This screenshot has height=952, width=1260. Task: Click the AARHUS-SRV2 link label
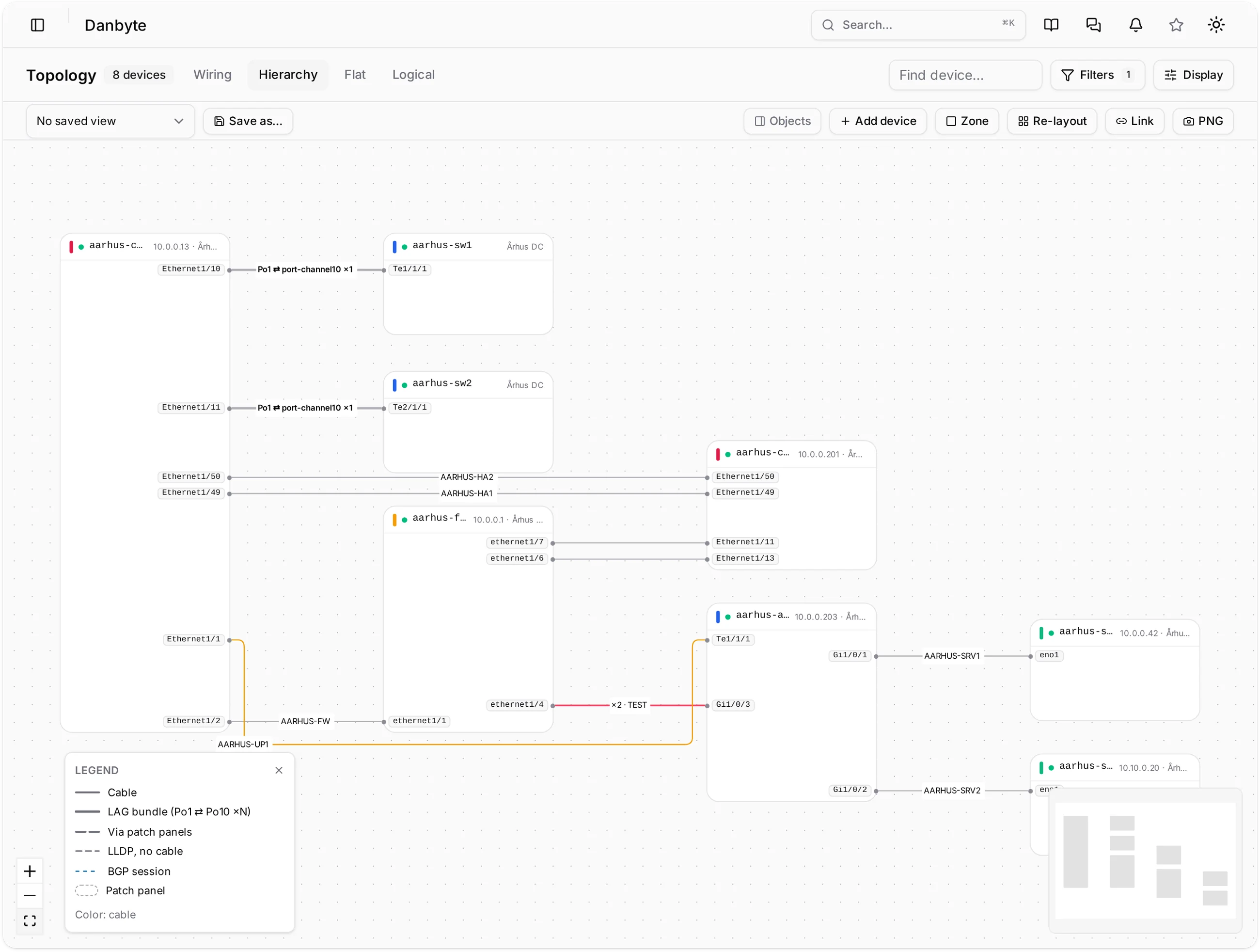coord(951,791)
